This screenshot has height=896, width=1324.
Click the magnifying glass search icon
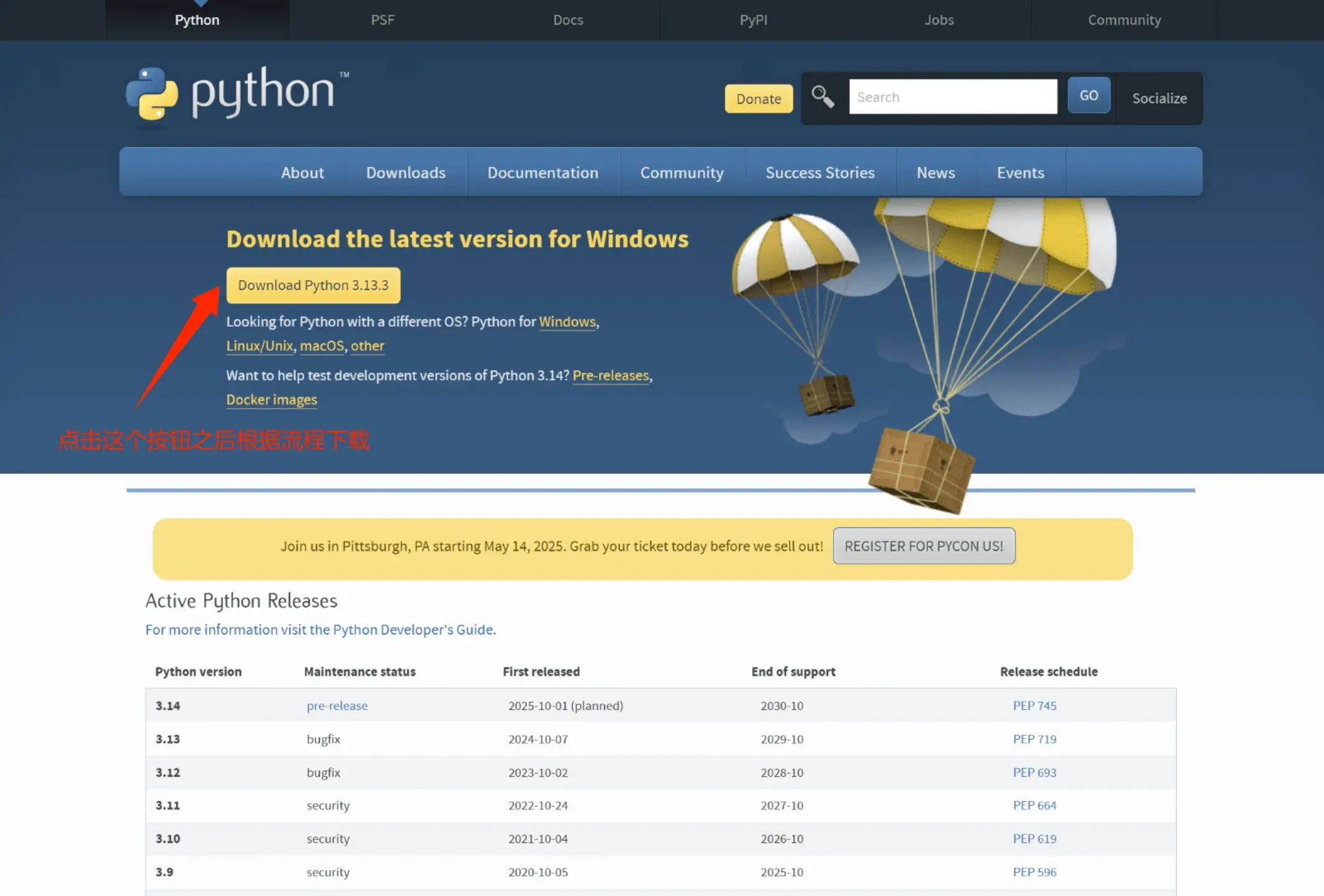click(822, 97)
